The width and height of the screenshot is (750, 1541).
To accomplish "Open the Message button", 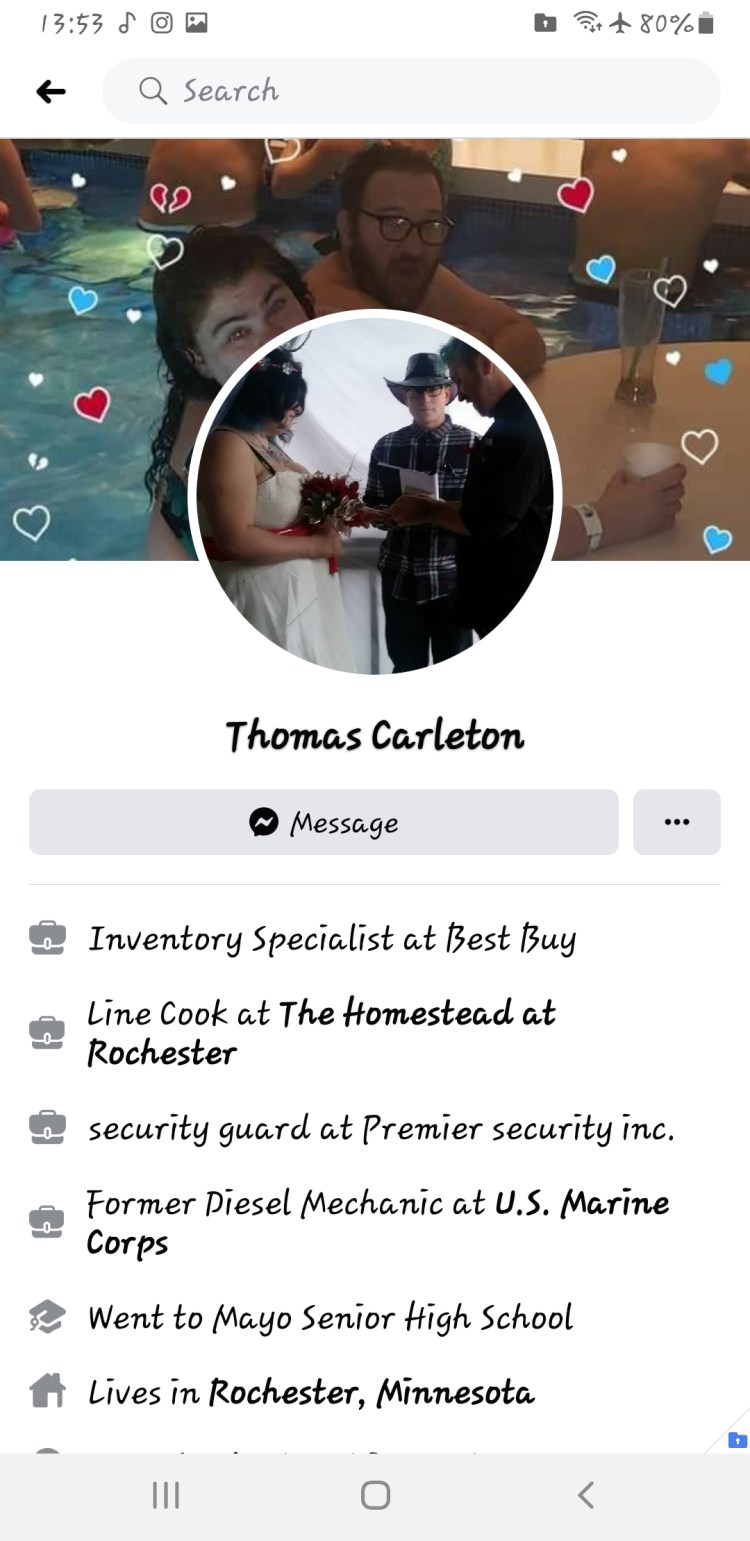I will coord(324,822).
